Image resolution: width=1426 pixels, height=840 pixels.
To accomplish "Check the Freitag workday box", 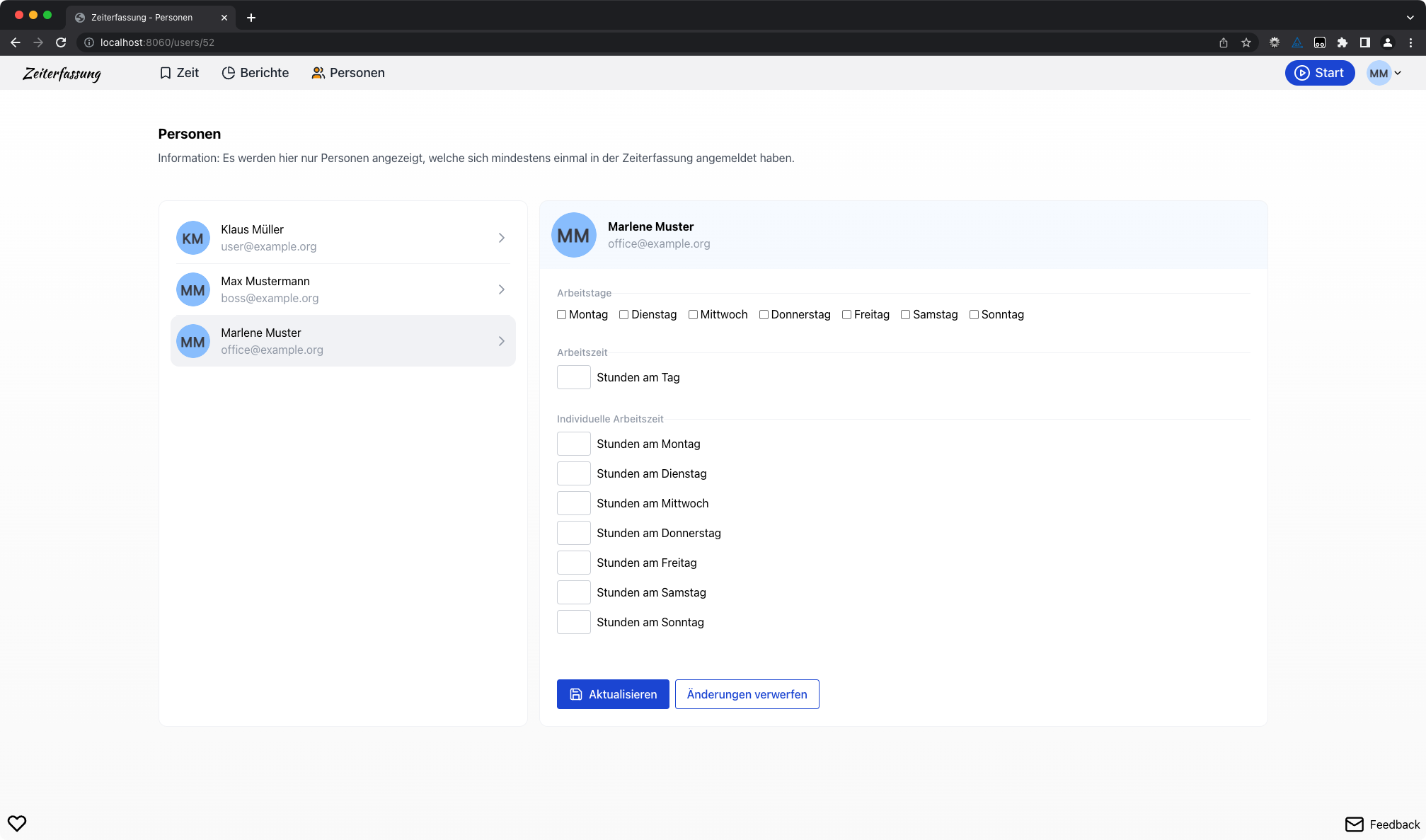I will click(x=846, y=315).
